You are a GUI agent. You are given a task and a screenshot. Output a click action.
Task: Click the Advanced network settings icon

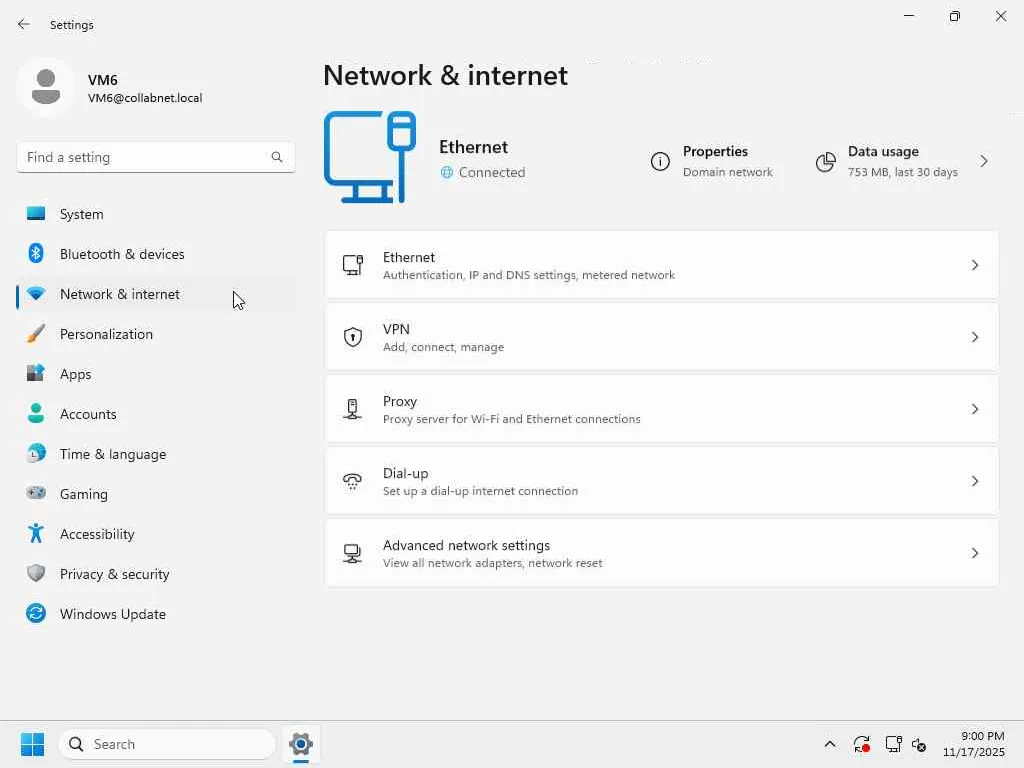(353, 553)
